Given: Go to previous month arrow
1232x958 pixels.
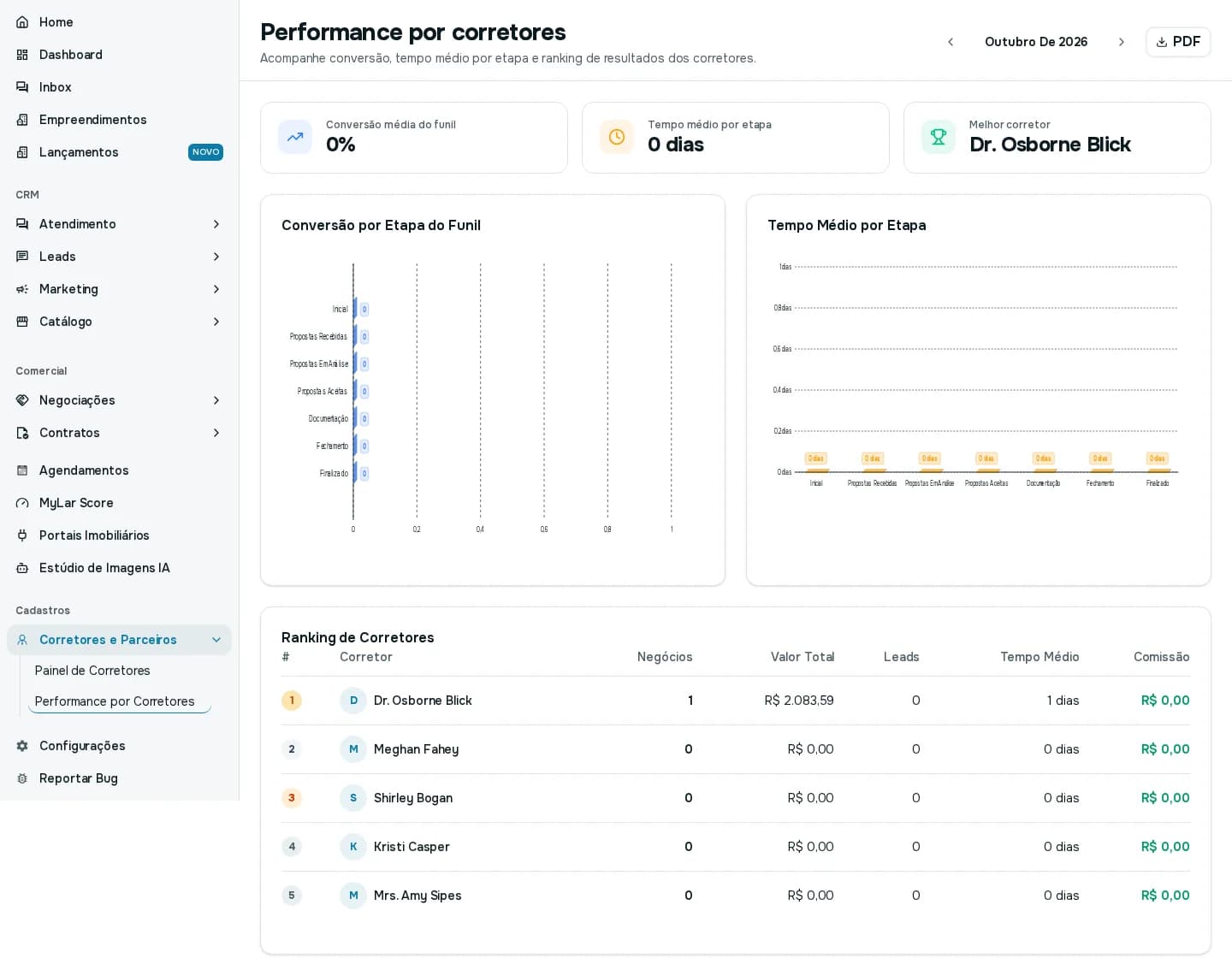Looking at the screenshot, I should pos(951,42).
